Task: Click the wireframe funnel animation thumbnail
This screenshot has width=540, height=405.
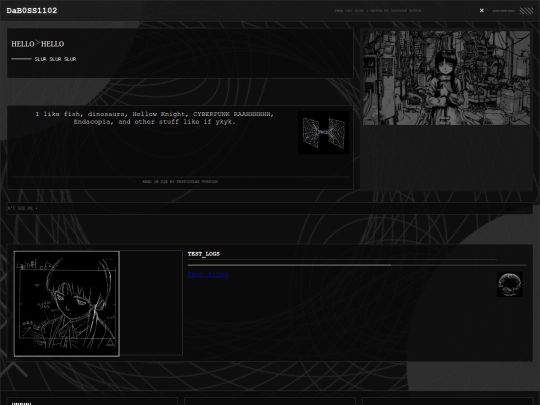Action: tap(323, 133)
